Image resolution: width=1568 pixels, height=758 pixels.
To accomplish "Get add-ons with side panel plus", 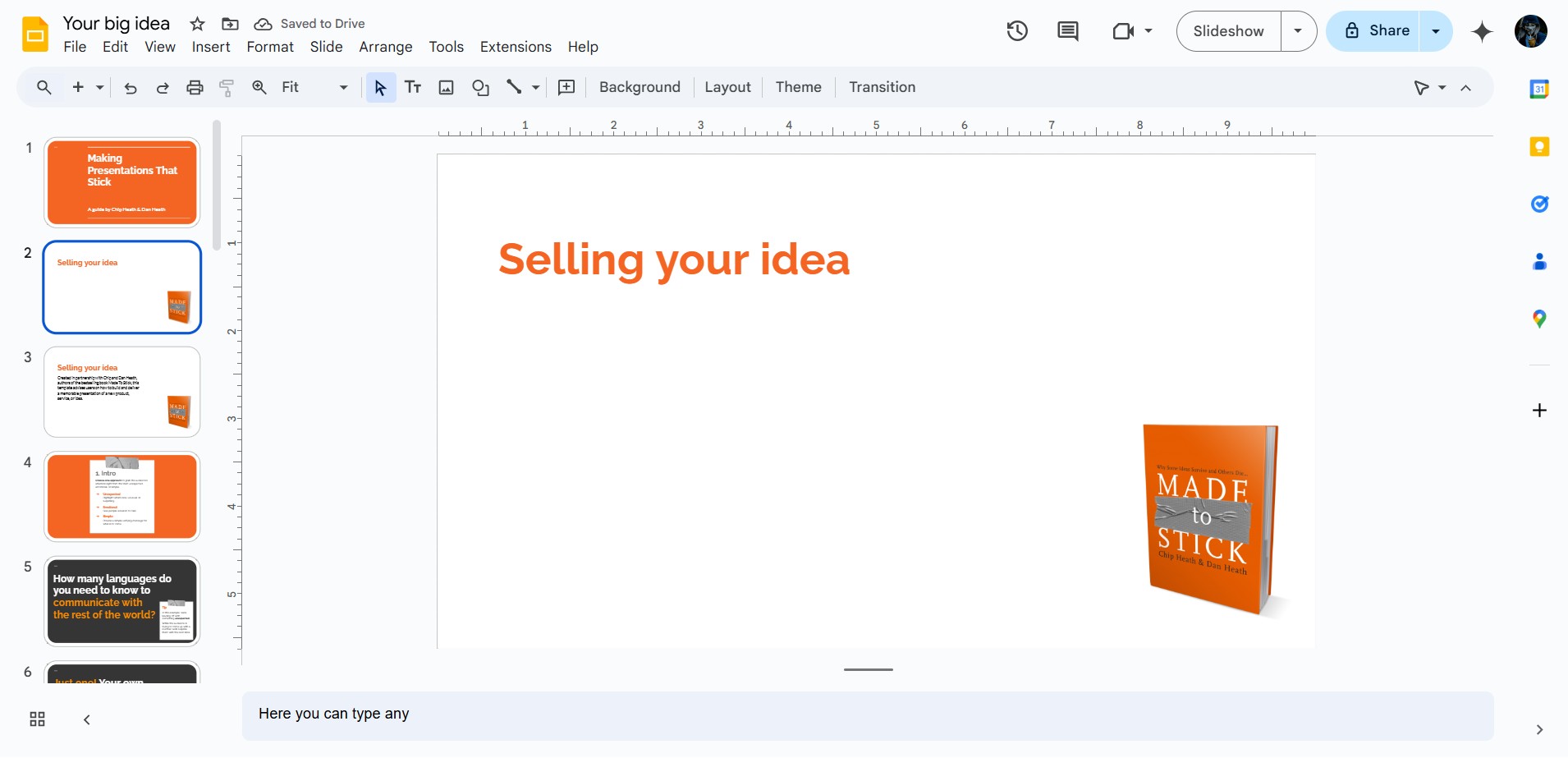I will pos(1539,410).
